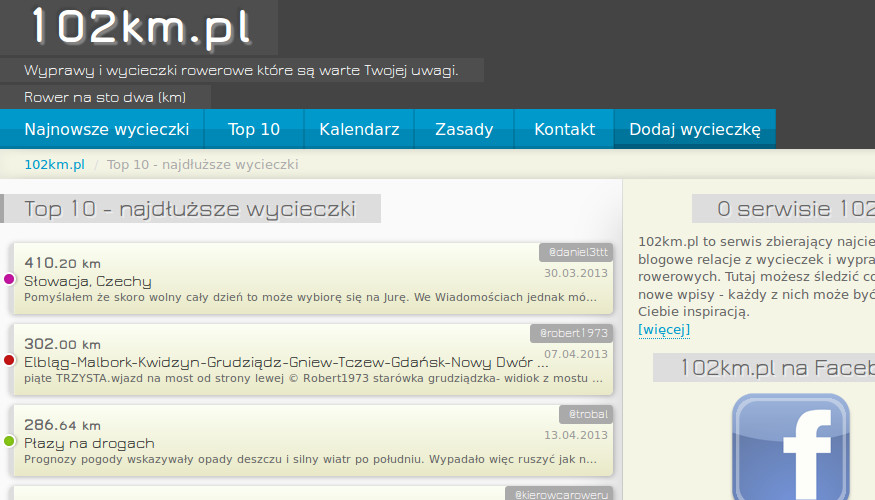875x500 pixels.
Task: Click the @daniel3ttt author tag
Action: 575,253
